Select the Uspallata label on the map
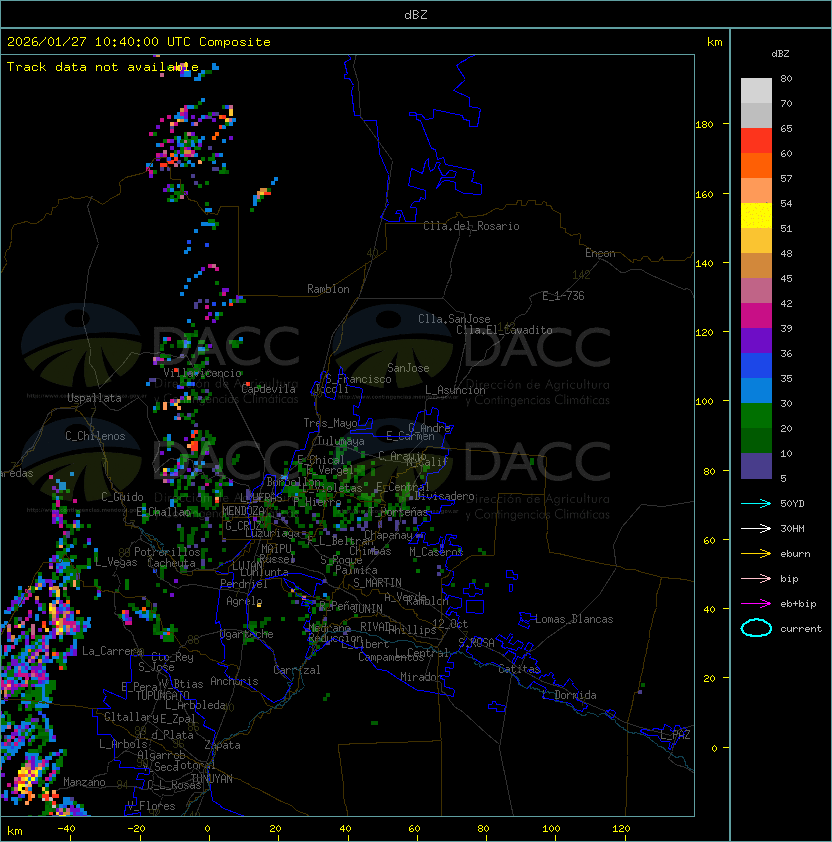 click(x=94, y=398)
